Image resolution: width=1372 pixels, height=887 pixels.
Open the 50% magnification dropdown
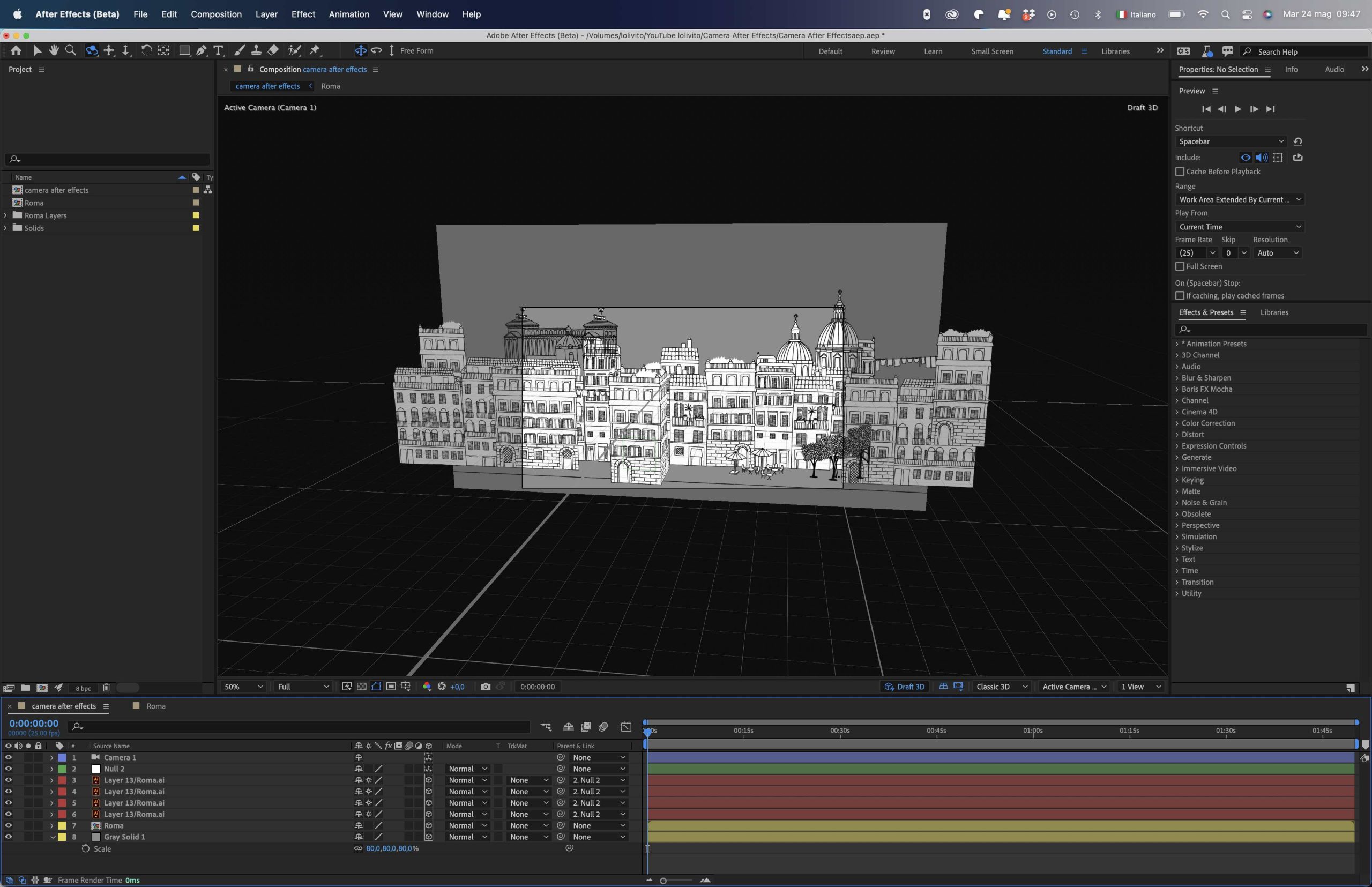point(243,687)
